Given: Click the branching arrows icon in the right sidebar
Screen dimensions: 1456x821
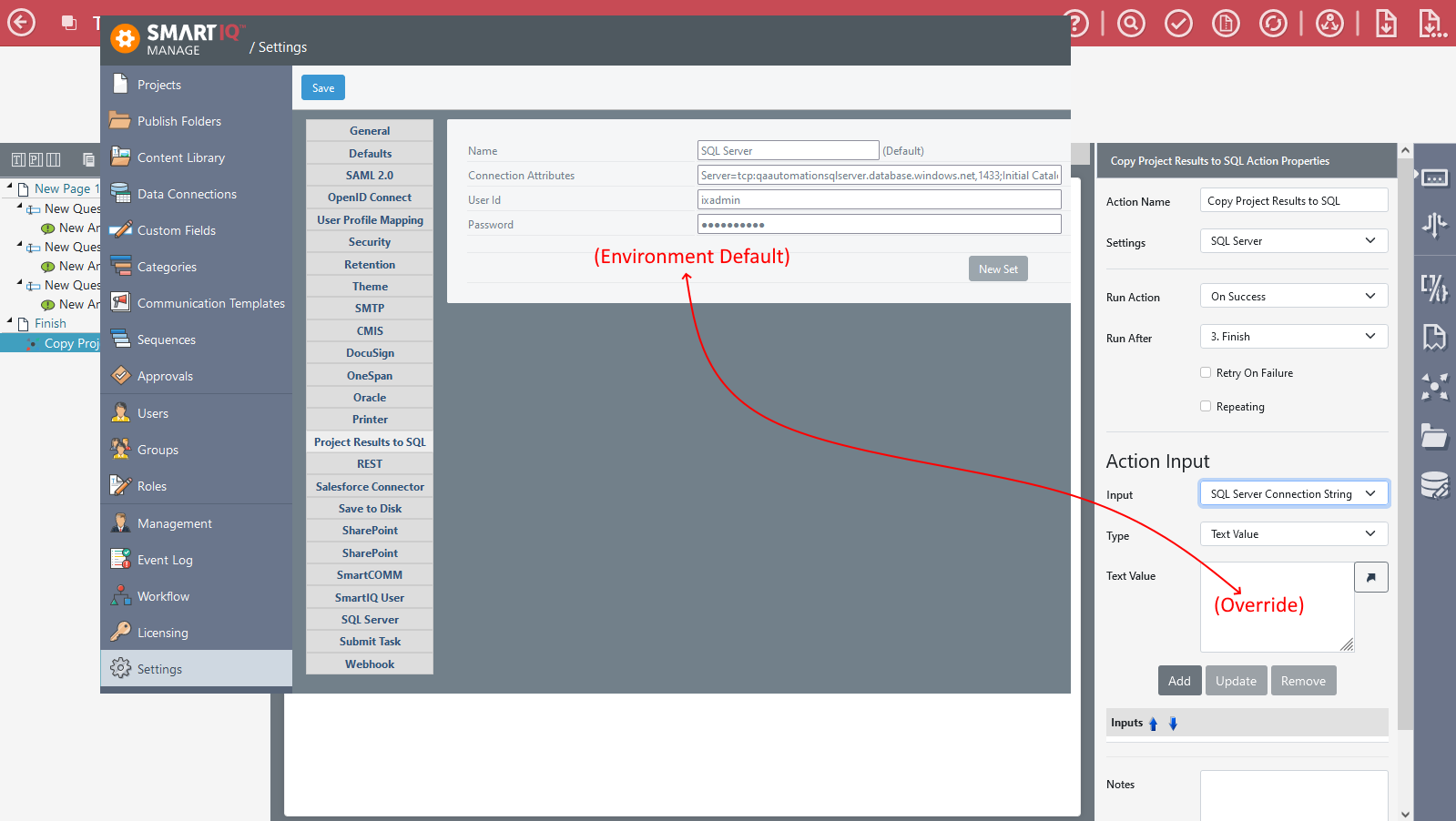Looking at the screenshot, I should pos(1434,225).
